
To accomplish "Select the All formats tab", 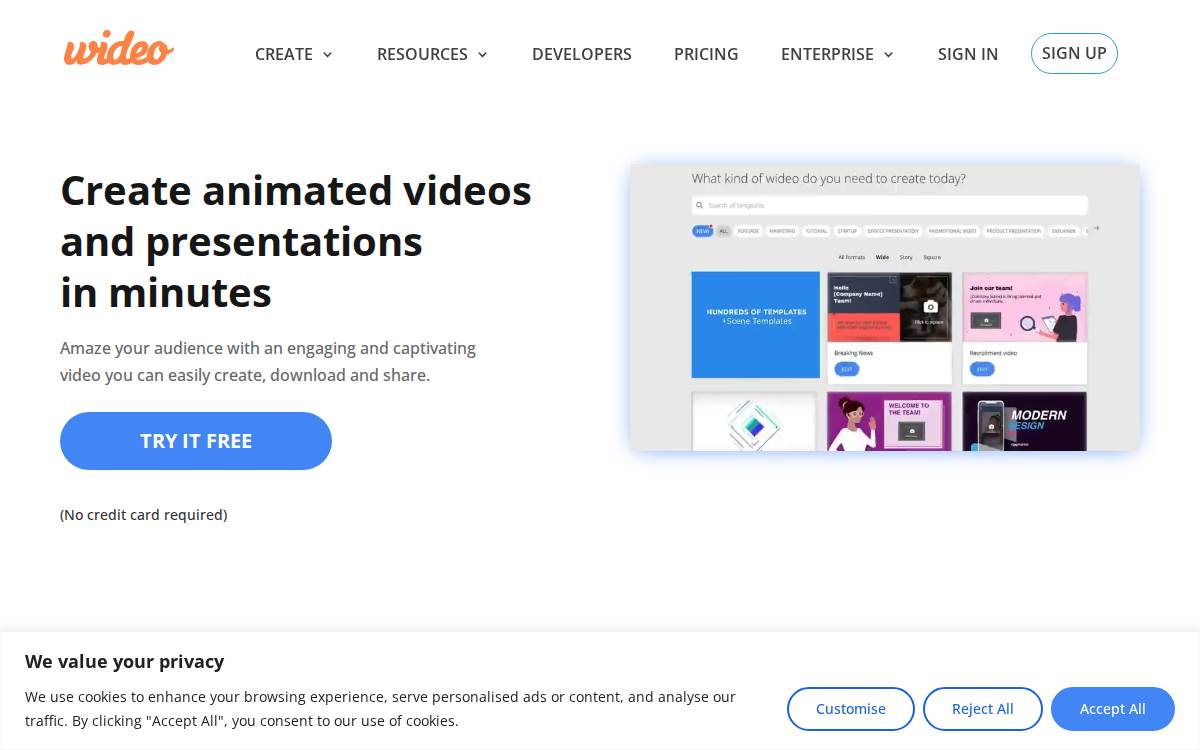I will click(x=852, y=257).
